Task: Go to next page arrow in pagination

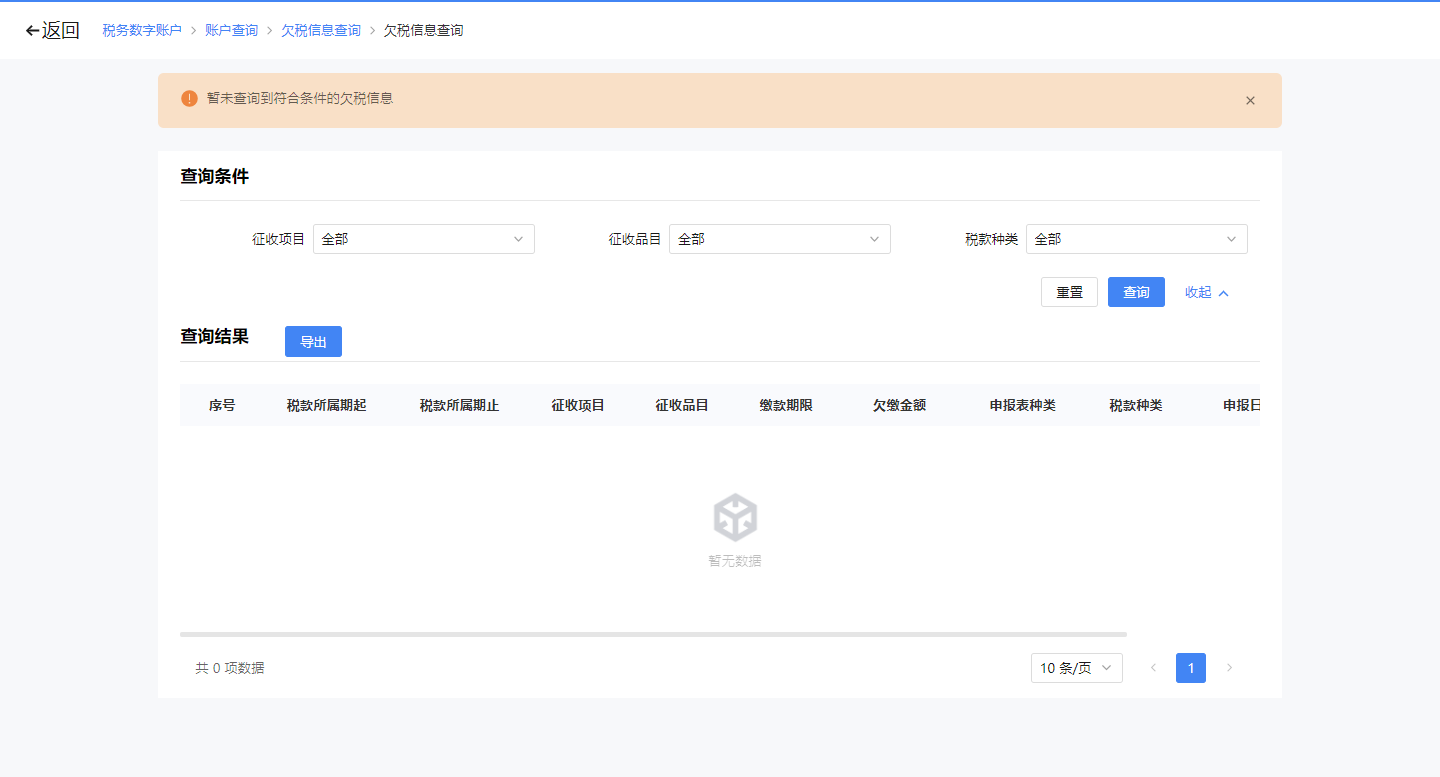Action: pos(1229,668)
